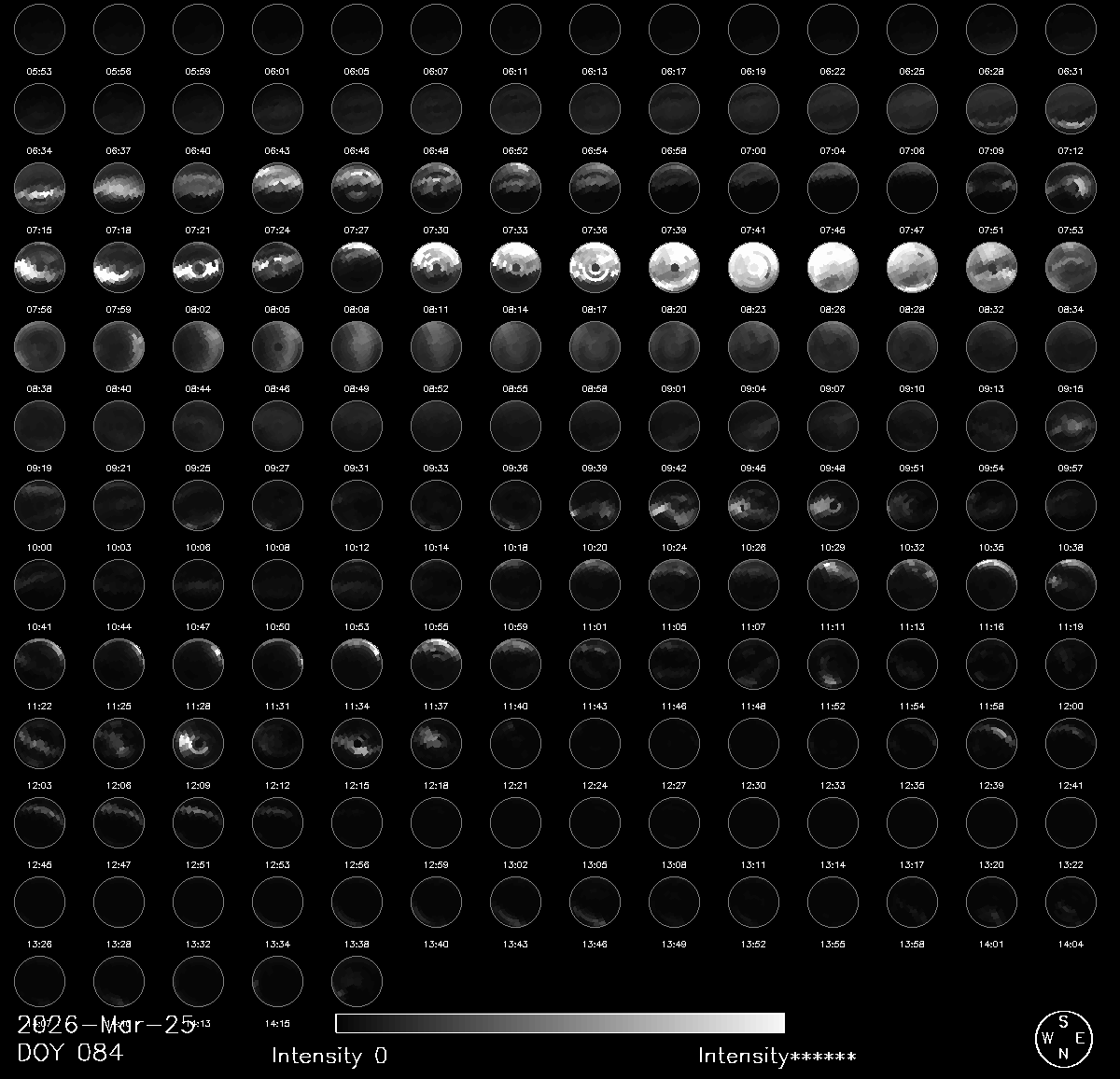Click the 14:15 final thumbnail
The image size is (1120, 1079).
click(x=277, y=980)
